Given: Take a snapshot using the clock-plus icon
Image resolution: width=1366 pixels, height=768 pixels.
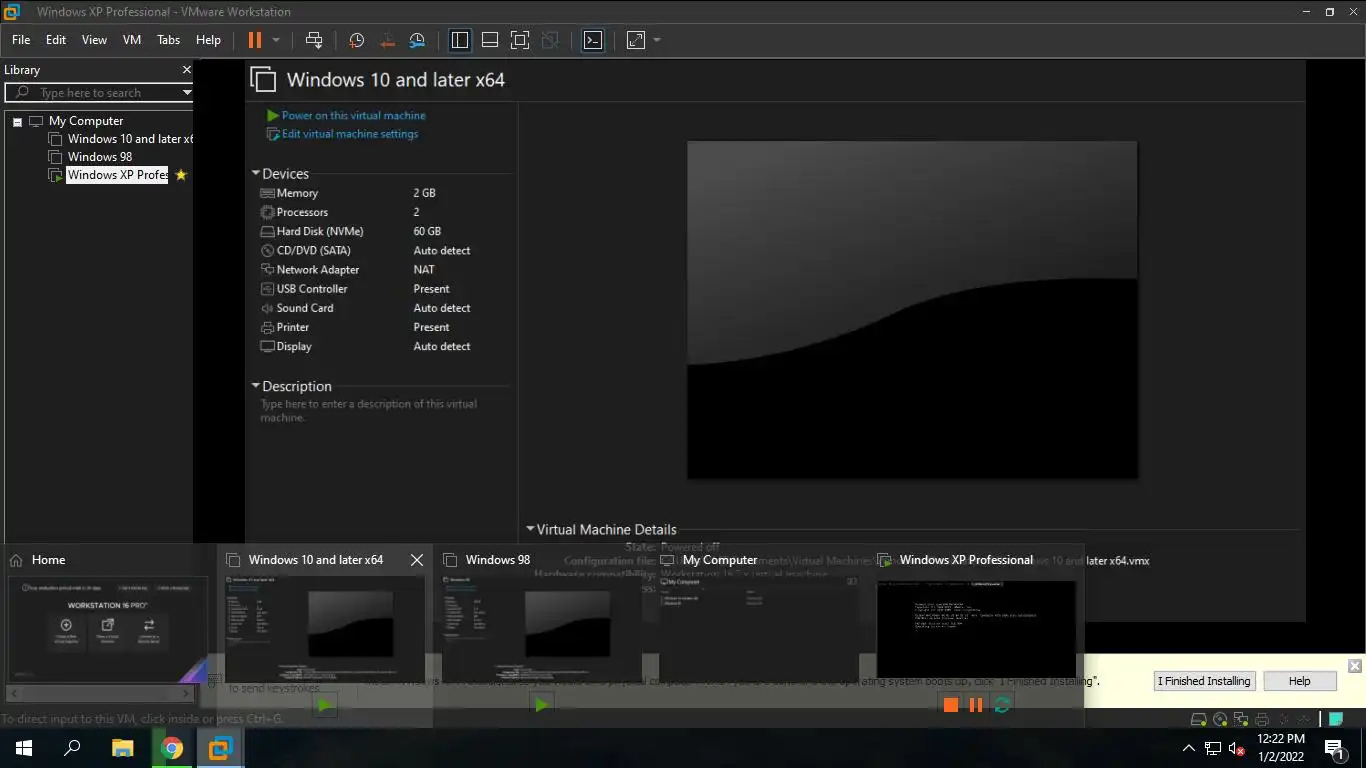Looking at the screenshot, I should click(x=356, y=40).
